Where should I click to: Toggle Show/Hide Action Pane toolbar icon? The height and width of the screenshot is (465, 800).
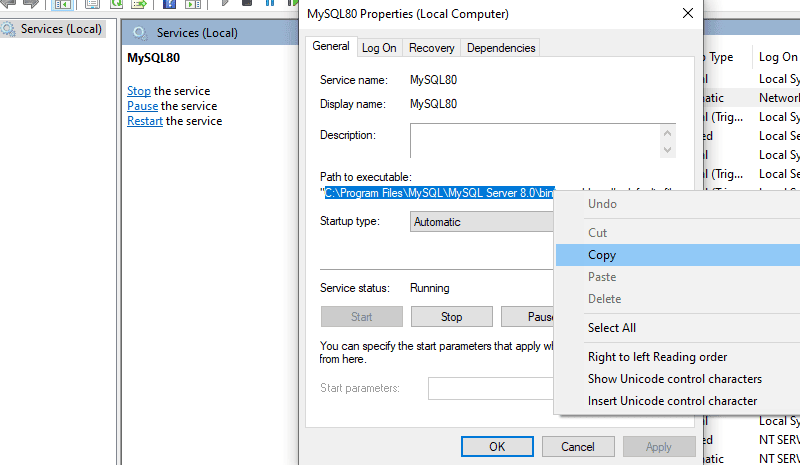click(x=192, y=4)
